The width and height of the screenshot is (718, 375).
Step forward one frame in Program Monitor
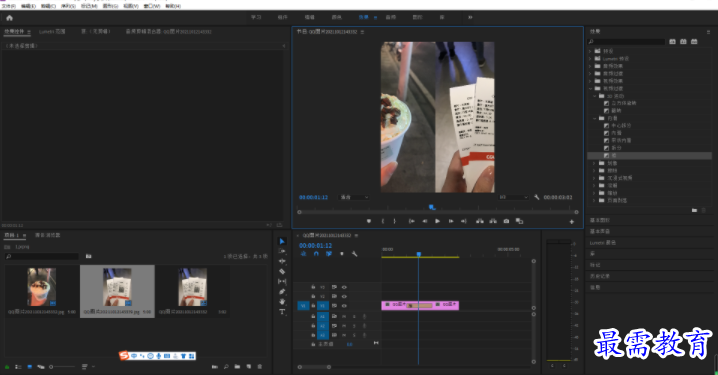(x=451, y=221)
